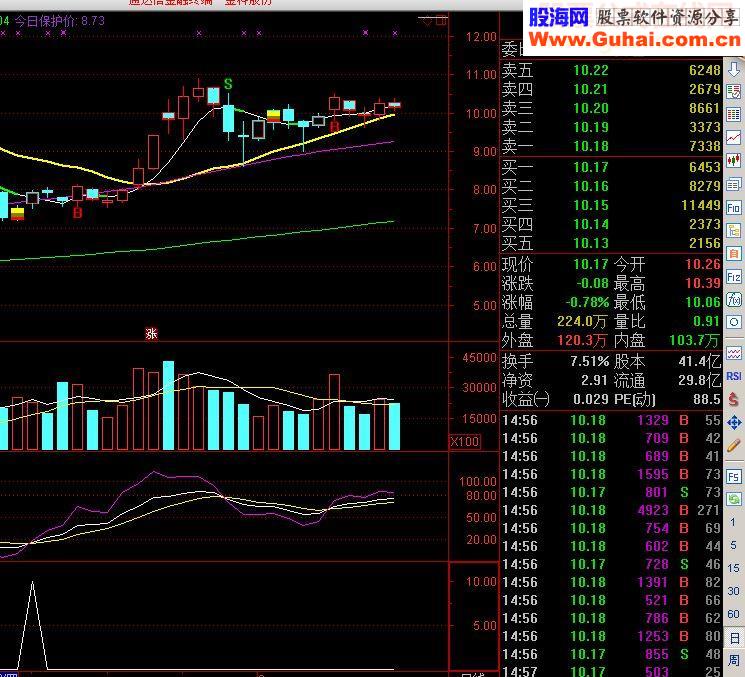The width and height of the screenshot is (745, 677).
Task: Click the 45000 volume axis label
Action: pyautogui.click(x=479, y=358)
